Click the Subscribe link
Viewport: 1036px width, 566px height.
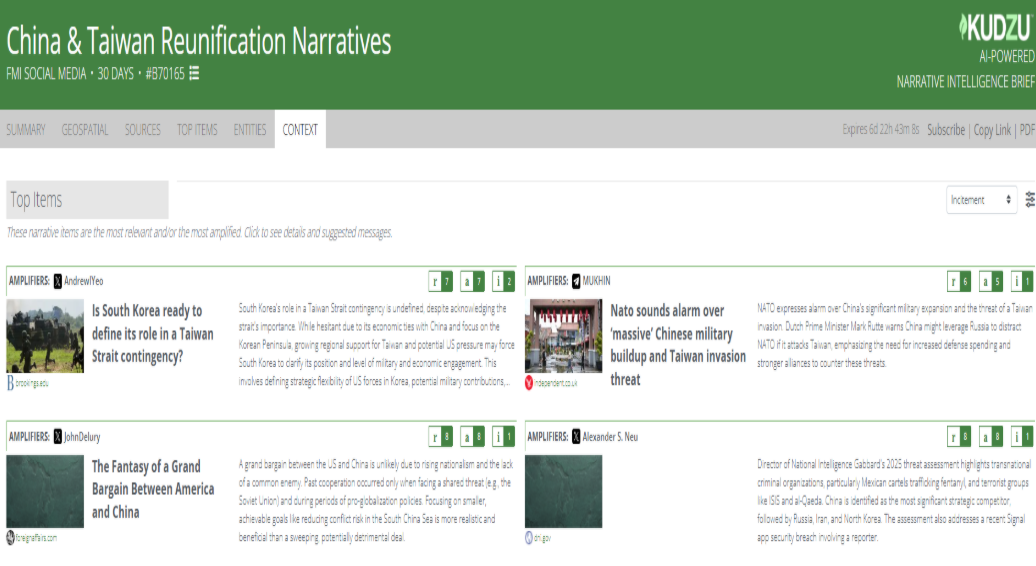click(x=946, y=130)
